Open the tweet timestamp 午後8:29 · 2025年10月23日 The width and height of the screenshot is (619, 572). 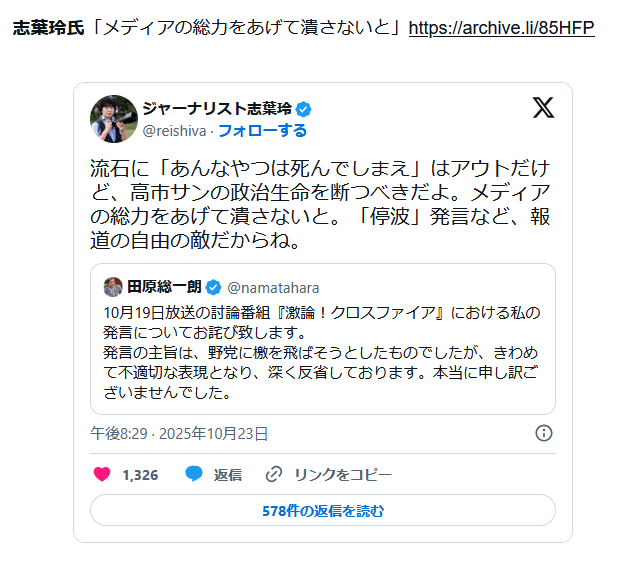(179, 433)
